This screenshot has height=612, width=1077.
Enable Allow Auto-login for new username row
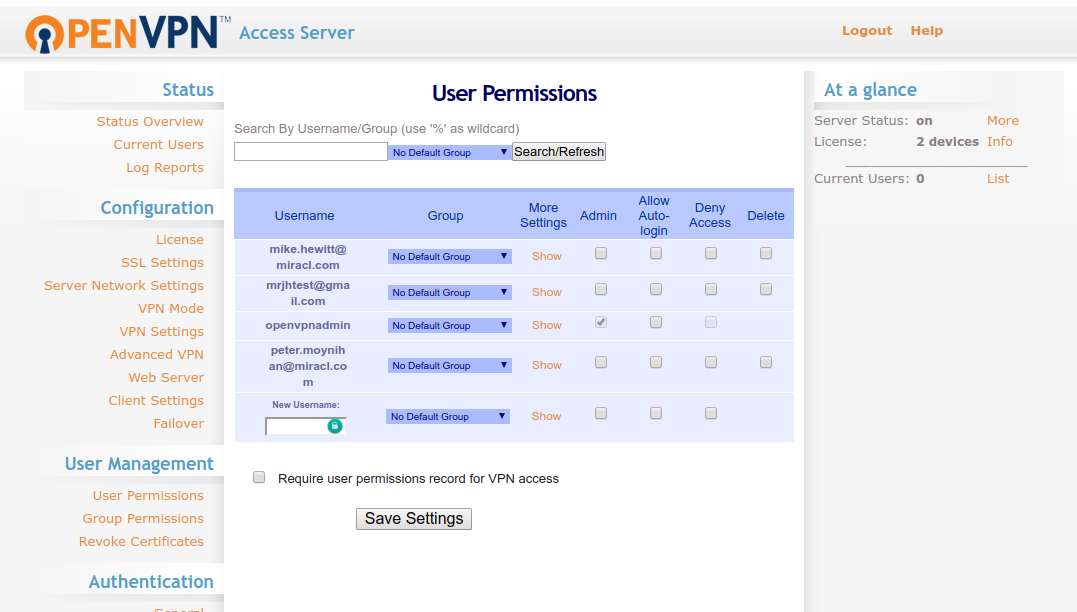656,413
